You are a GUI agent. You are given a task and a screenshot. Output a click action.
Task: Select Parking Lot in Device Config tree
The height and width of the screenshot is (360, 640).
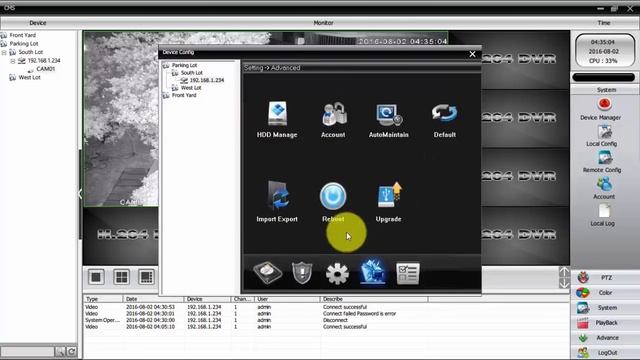tap(184, 65)
